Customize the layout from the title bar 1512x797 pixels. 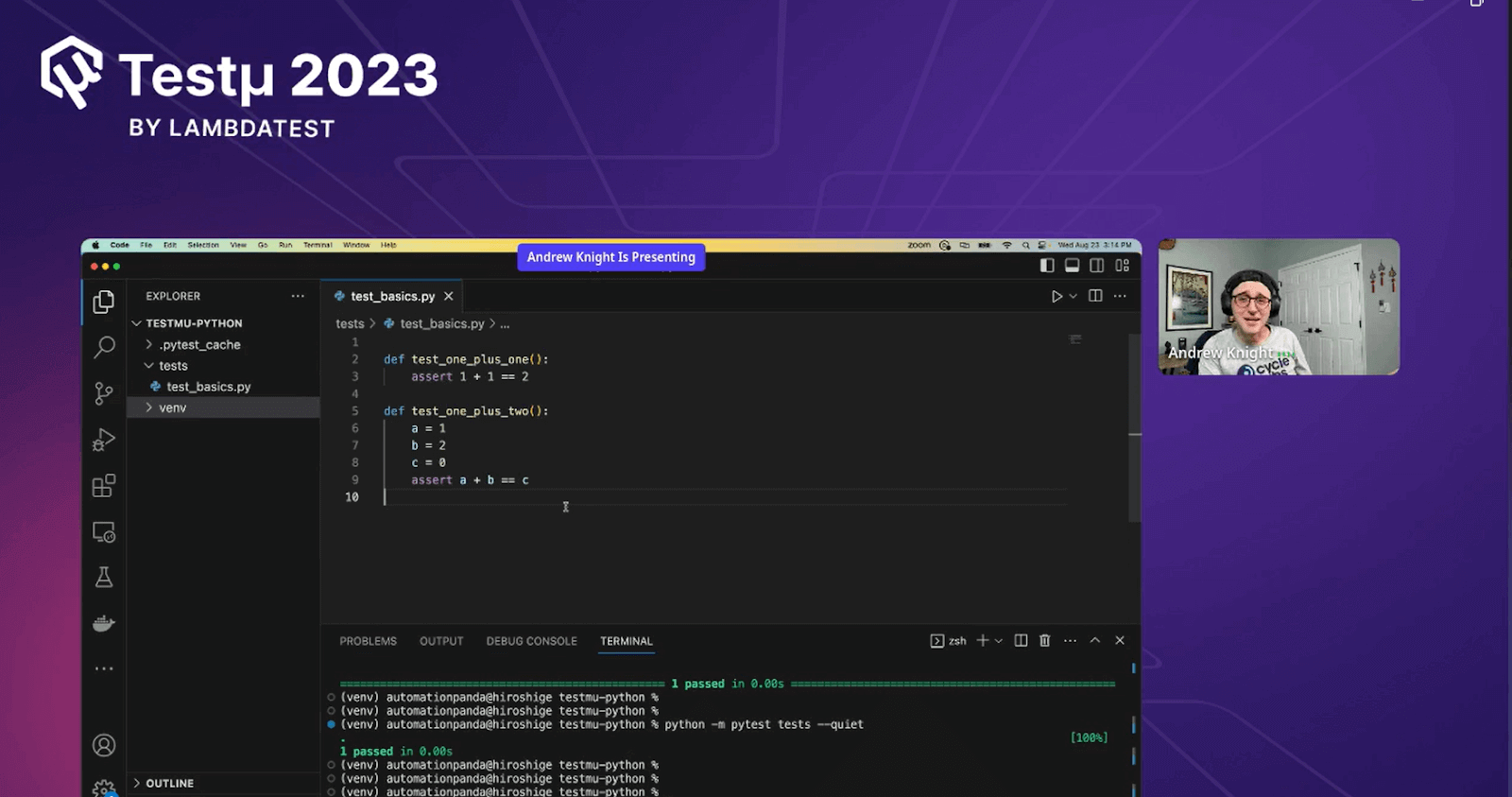coord(1123,266)
